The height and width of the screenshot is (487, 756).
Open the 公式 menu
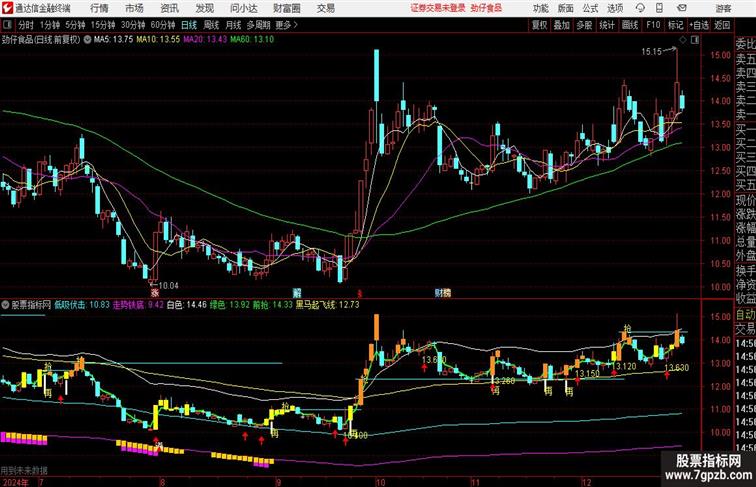590,8
